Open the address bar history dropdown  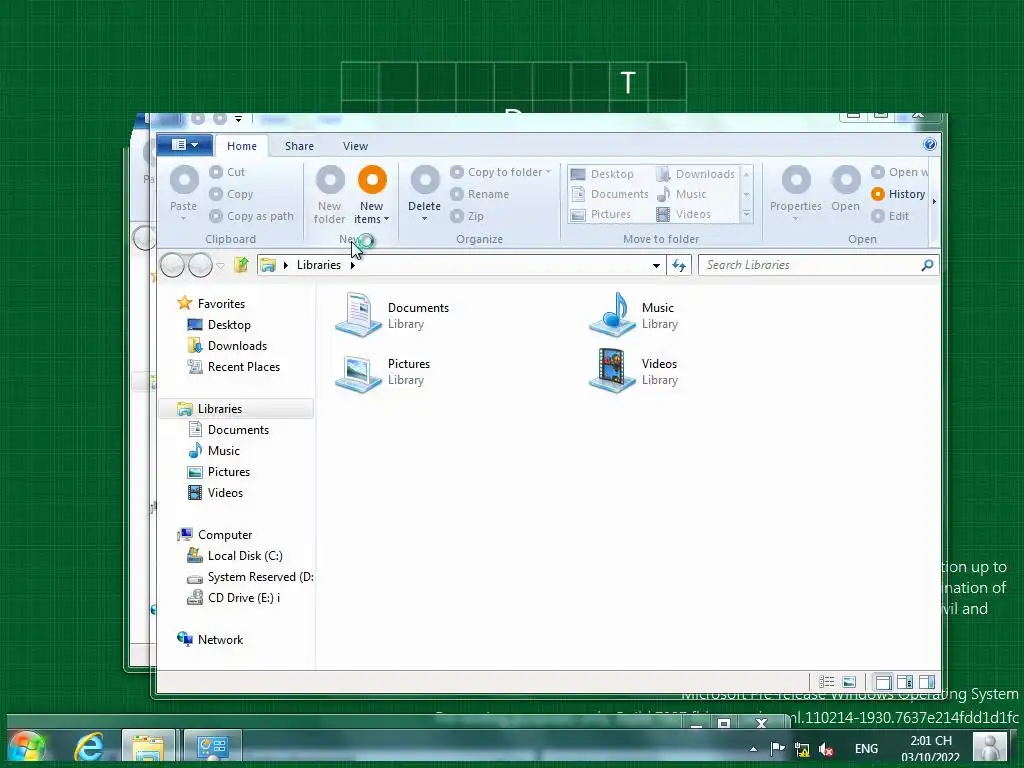coord(656,265)
